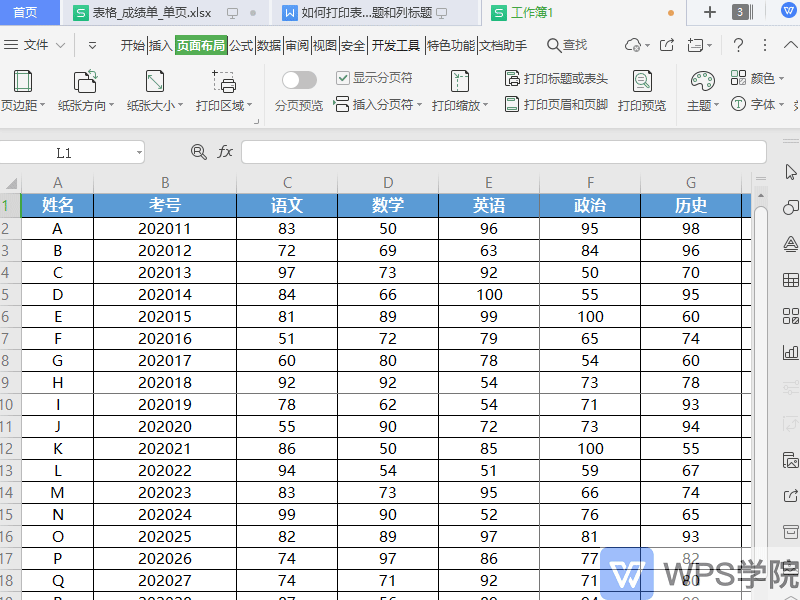Open 打印预览 print preview
This screenshot has width=800, height=600.
click(642, 91)
